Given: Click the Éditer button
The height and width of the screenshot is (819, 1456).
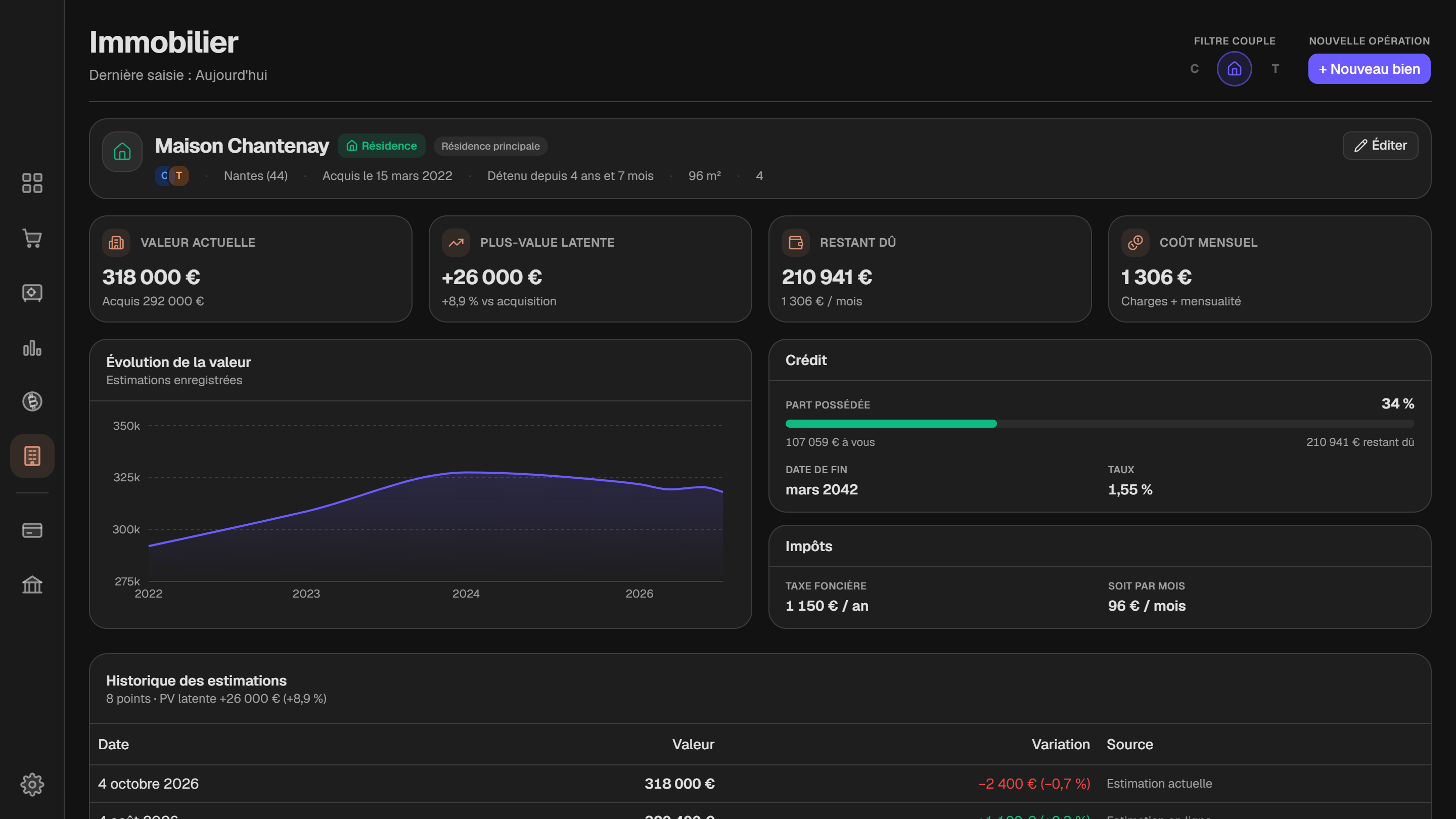Looking at the screenshot, I should click(1380, 145).
